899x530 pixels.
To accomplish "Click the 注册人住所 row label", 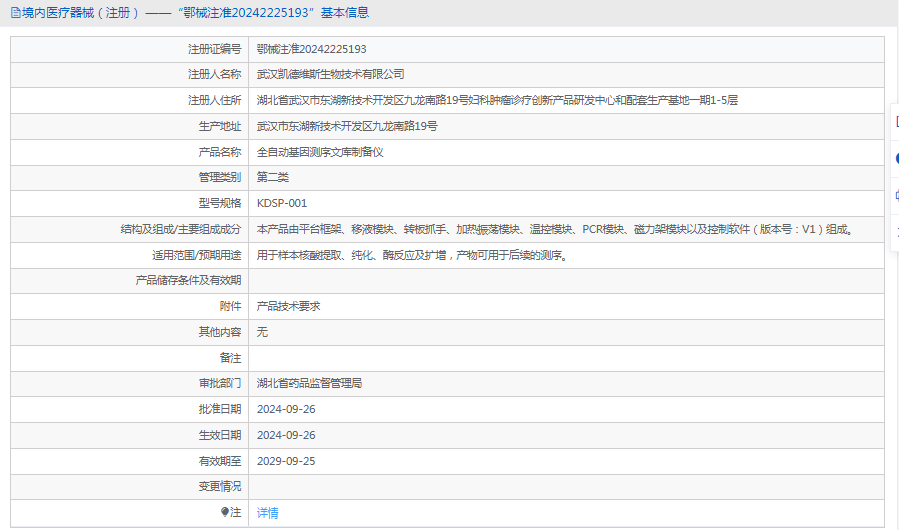I will click(214, 100).
